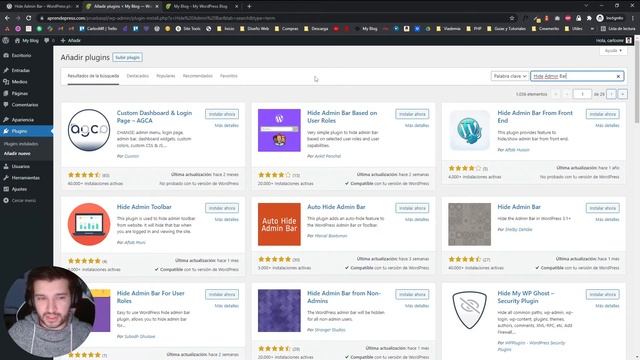Switch to the Populares tab
Viewport: 640px width, 360px height.
point(166,76)
